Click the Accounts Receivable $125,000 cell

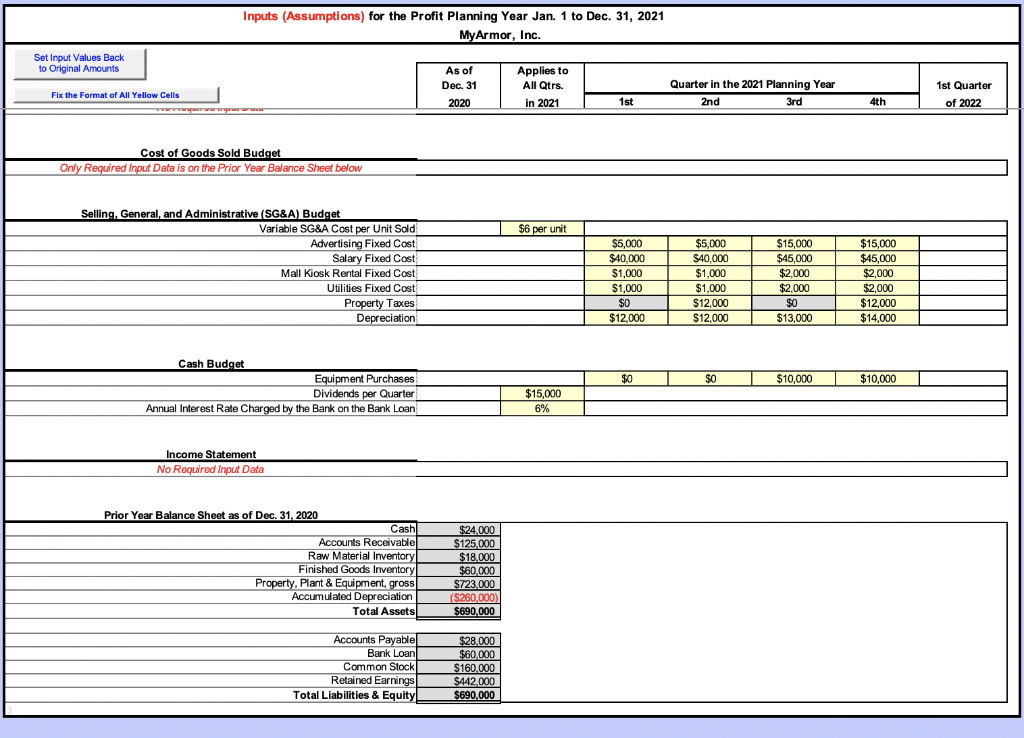click(x=458, y=542)
